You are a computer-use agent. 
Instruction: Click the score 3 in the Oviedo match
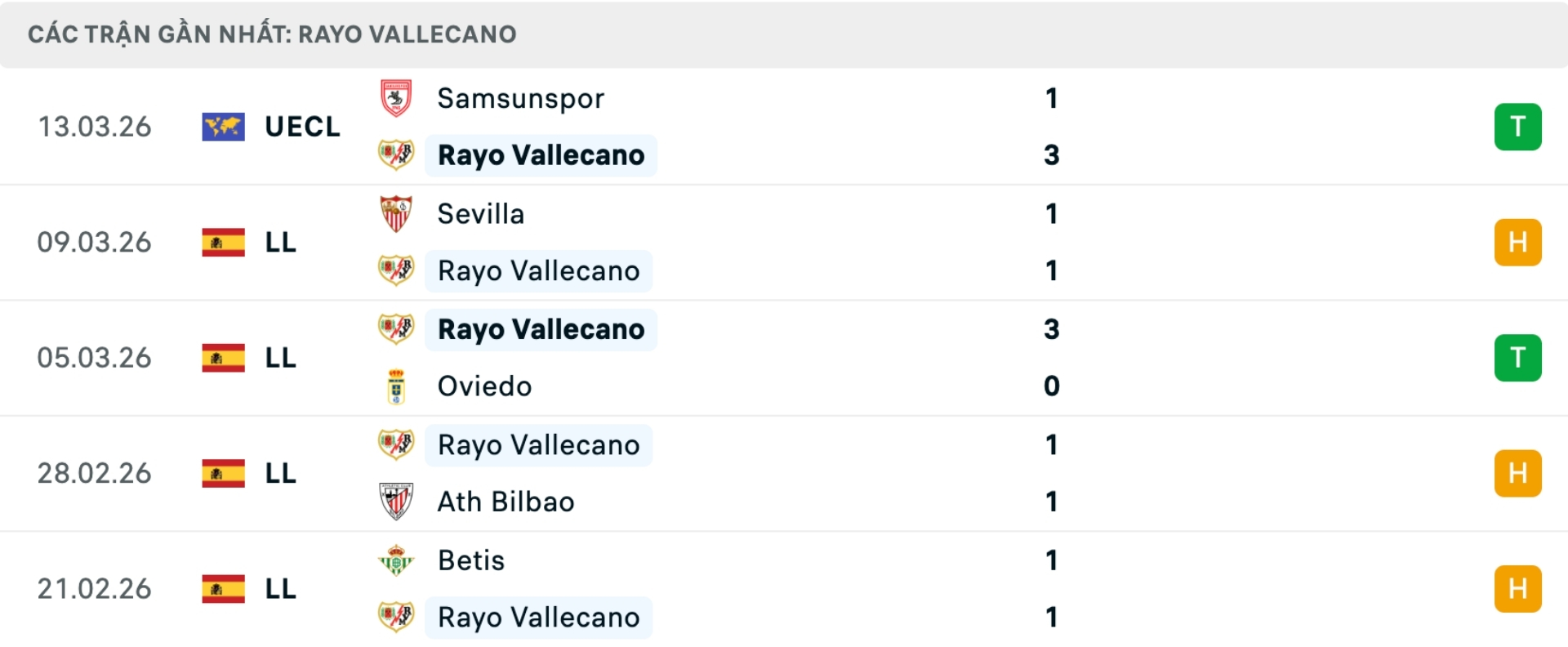[x=1052, y=329]
